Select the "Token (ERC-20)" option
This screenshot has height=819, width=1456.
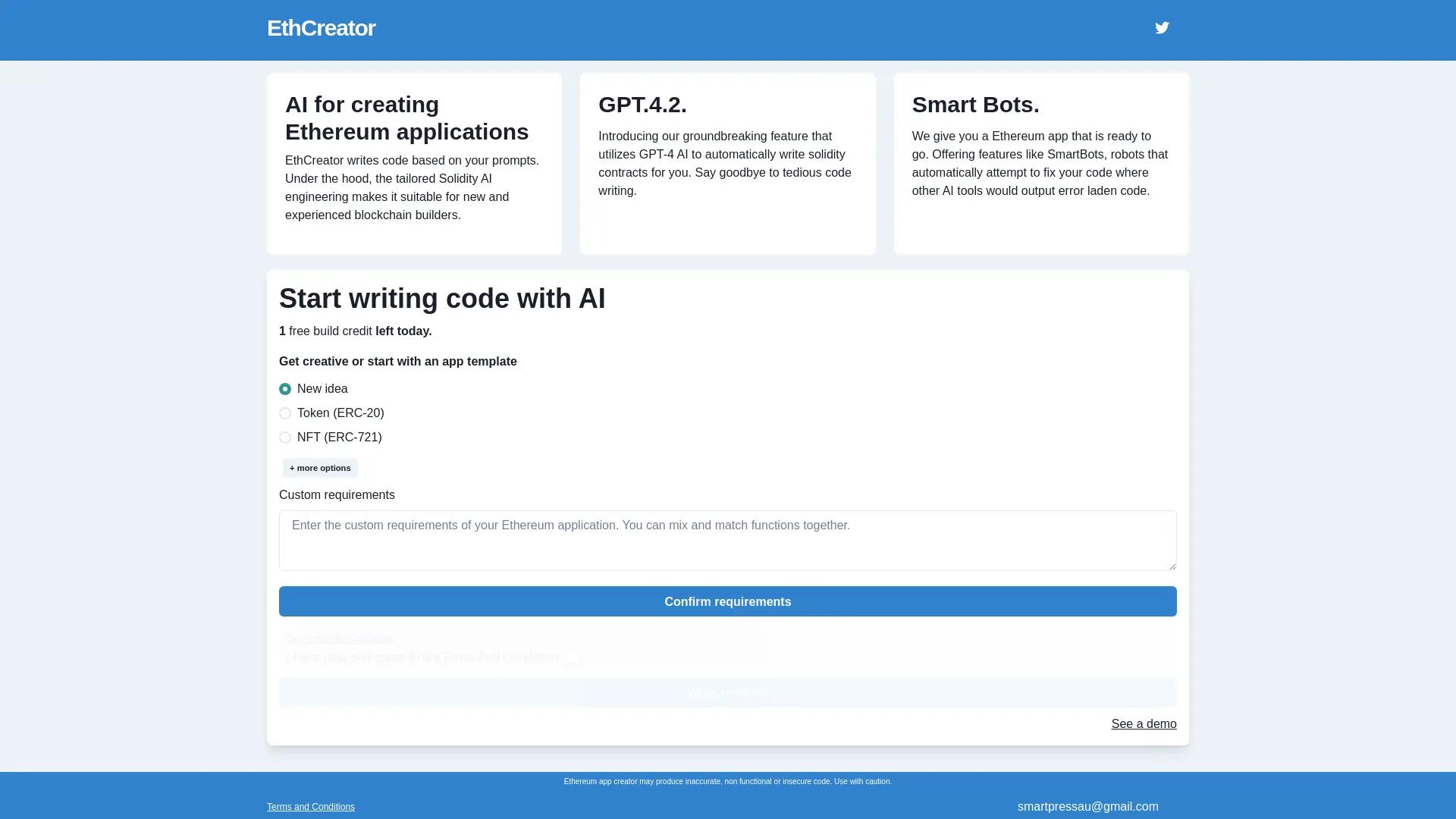[285, 413]
